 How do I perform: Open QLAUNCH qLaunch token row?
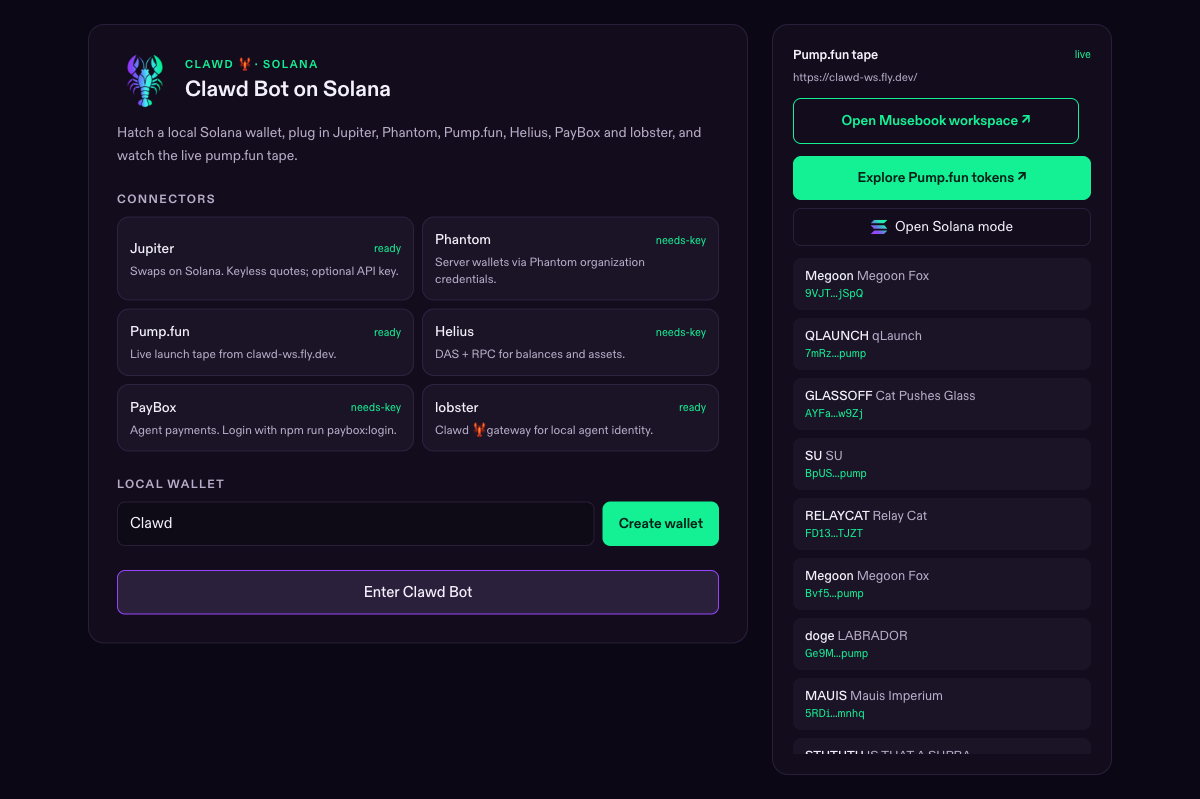(942, 344)
